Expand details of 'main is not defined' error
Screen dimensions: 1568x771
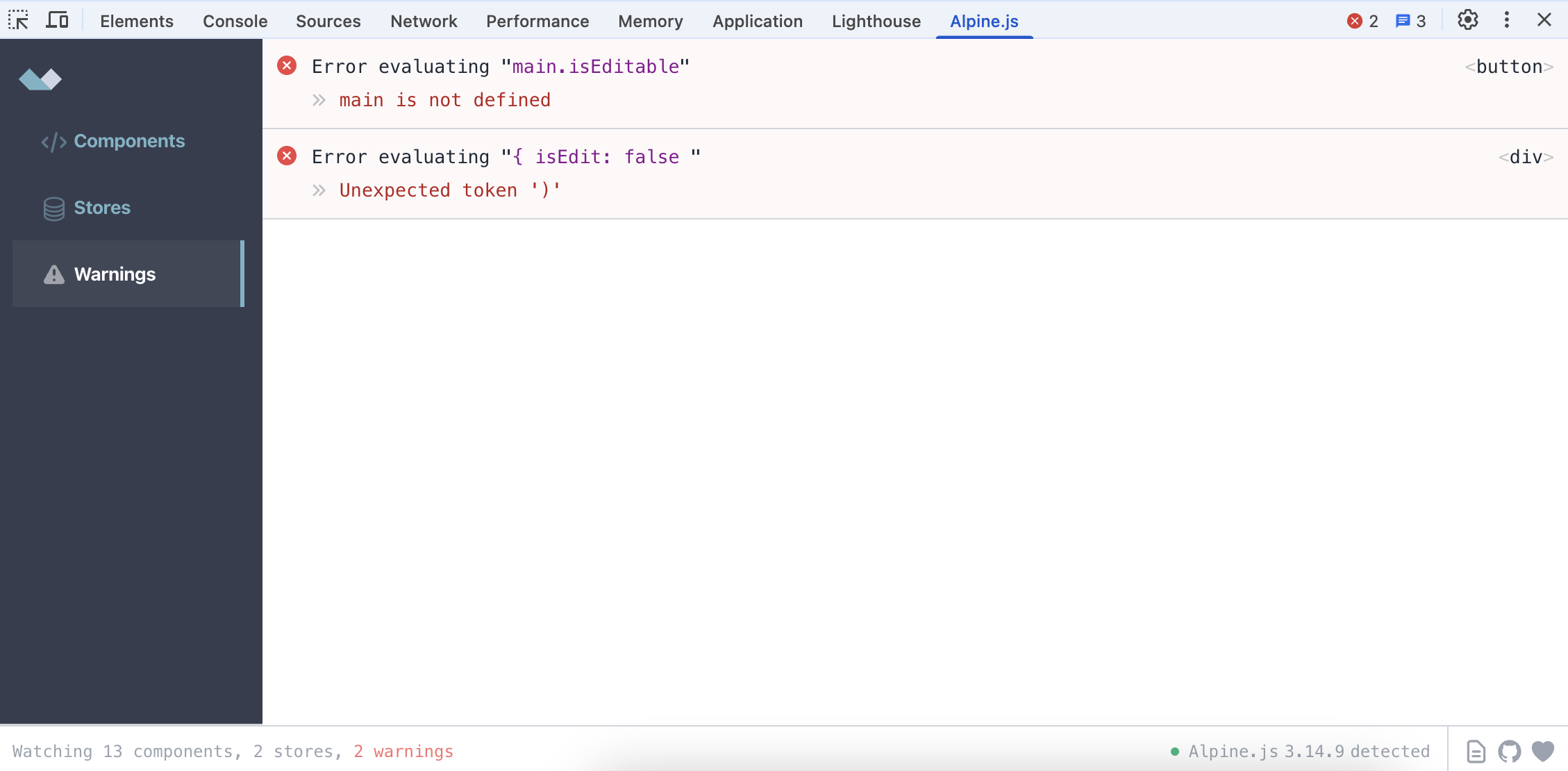pos(319,99)
